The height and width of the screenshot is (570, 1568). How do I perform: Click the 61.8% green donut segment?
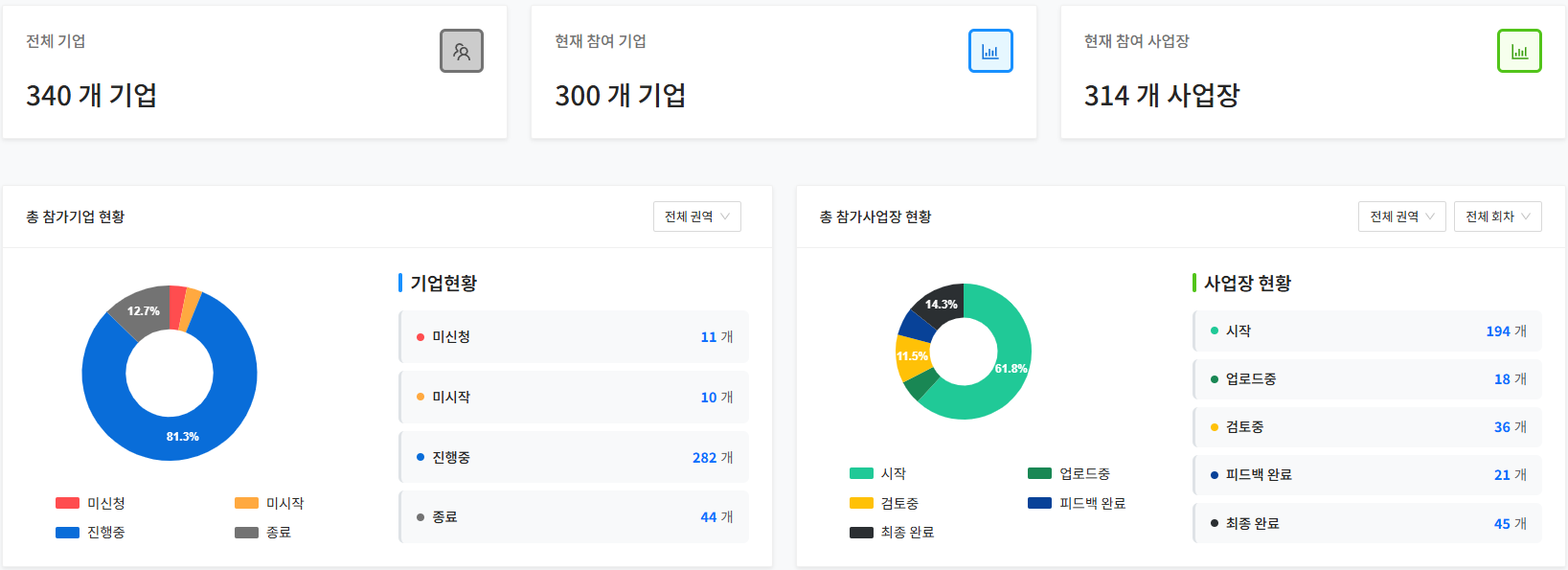[x=1006, y=374]
